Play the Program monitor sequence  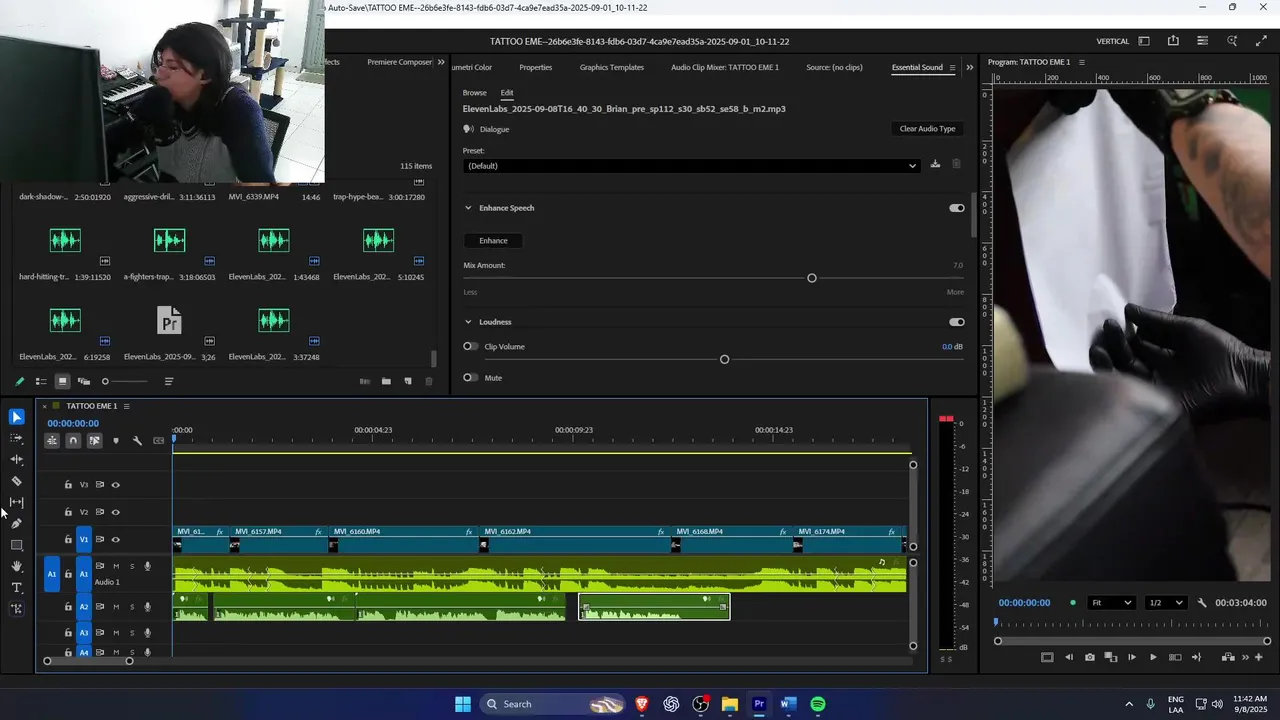[1153, 657]
